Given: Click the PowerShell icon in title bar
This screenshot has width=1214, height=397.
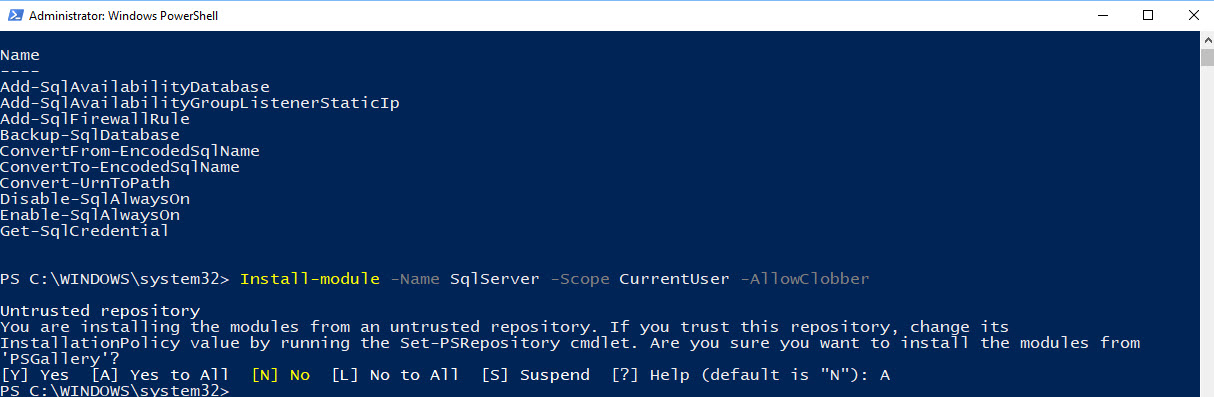Looking at the screenshot, I should (13, 16).
